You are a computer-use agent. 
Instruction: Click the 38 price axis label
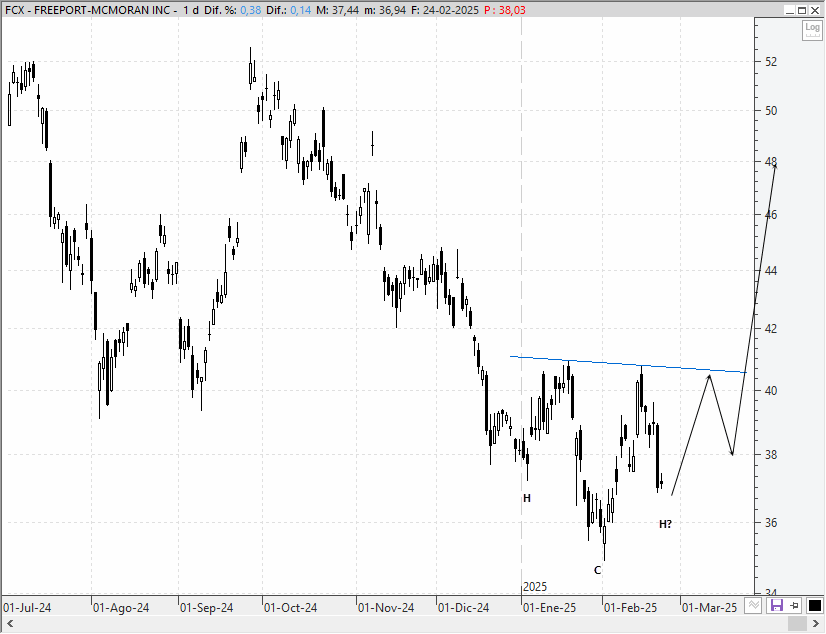point(771,454)
